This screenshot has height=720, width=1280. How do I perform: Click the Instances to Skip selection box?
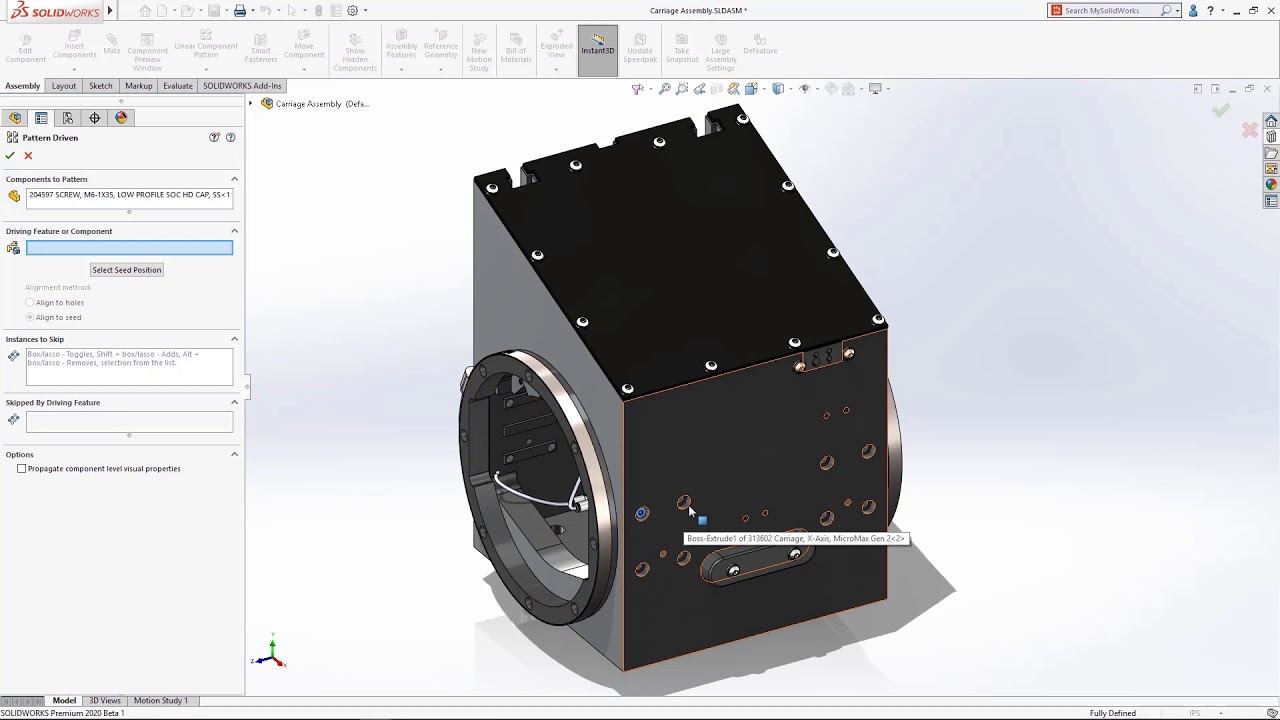(129, 367)
